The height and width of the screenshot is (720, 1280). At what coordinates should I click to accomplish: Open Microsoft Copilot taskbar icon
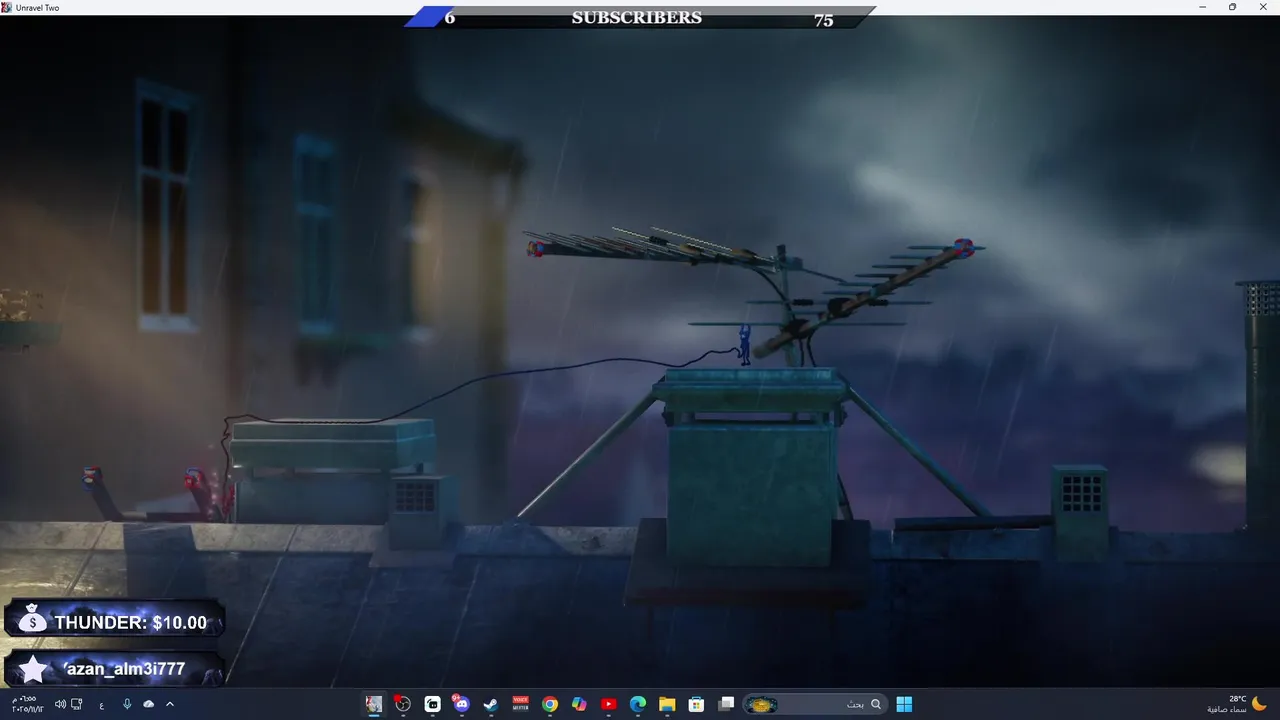579,704
